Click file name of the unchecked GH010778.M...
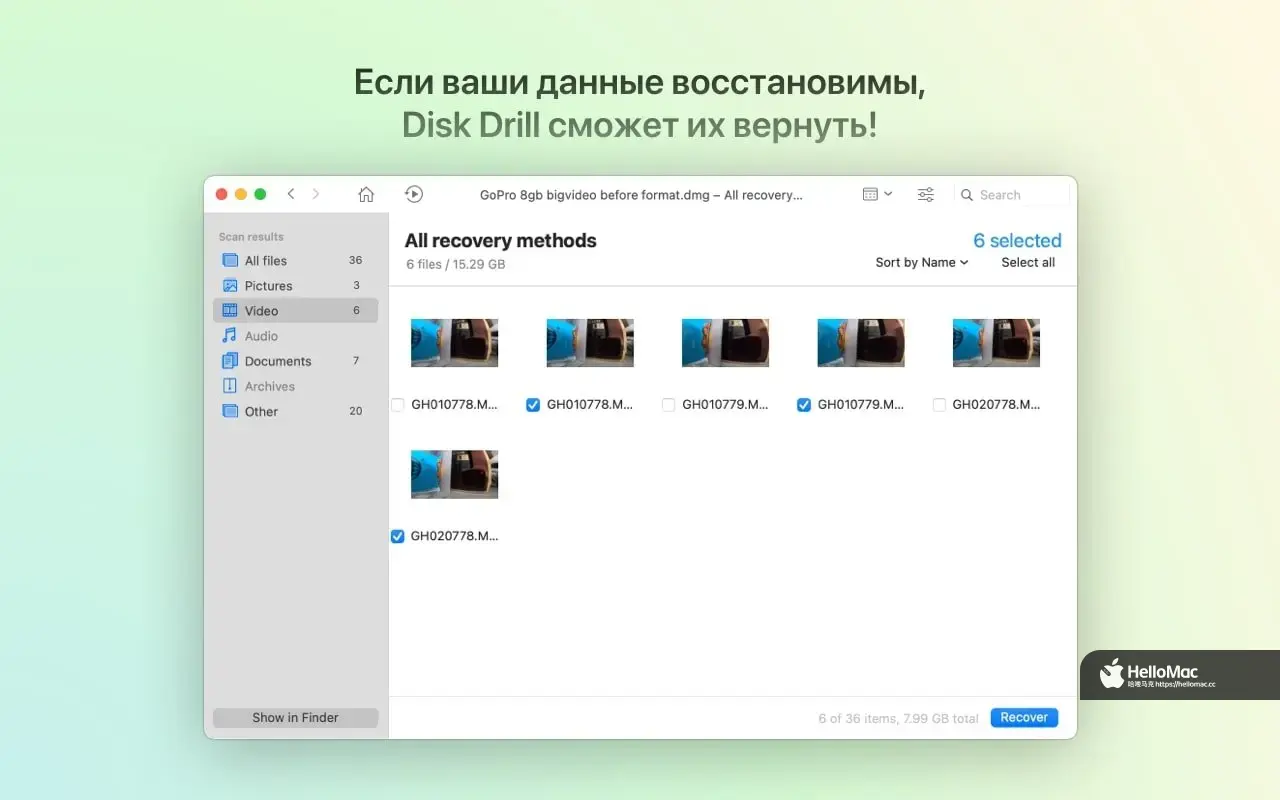 454,405
